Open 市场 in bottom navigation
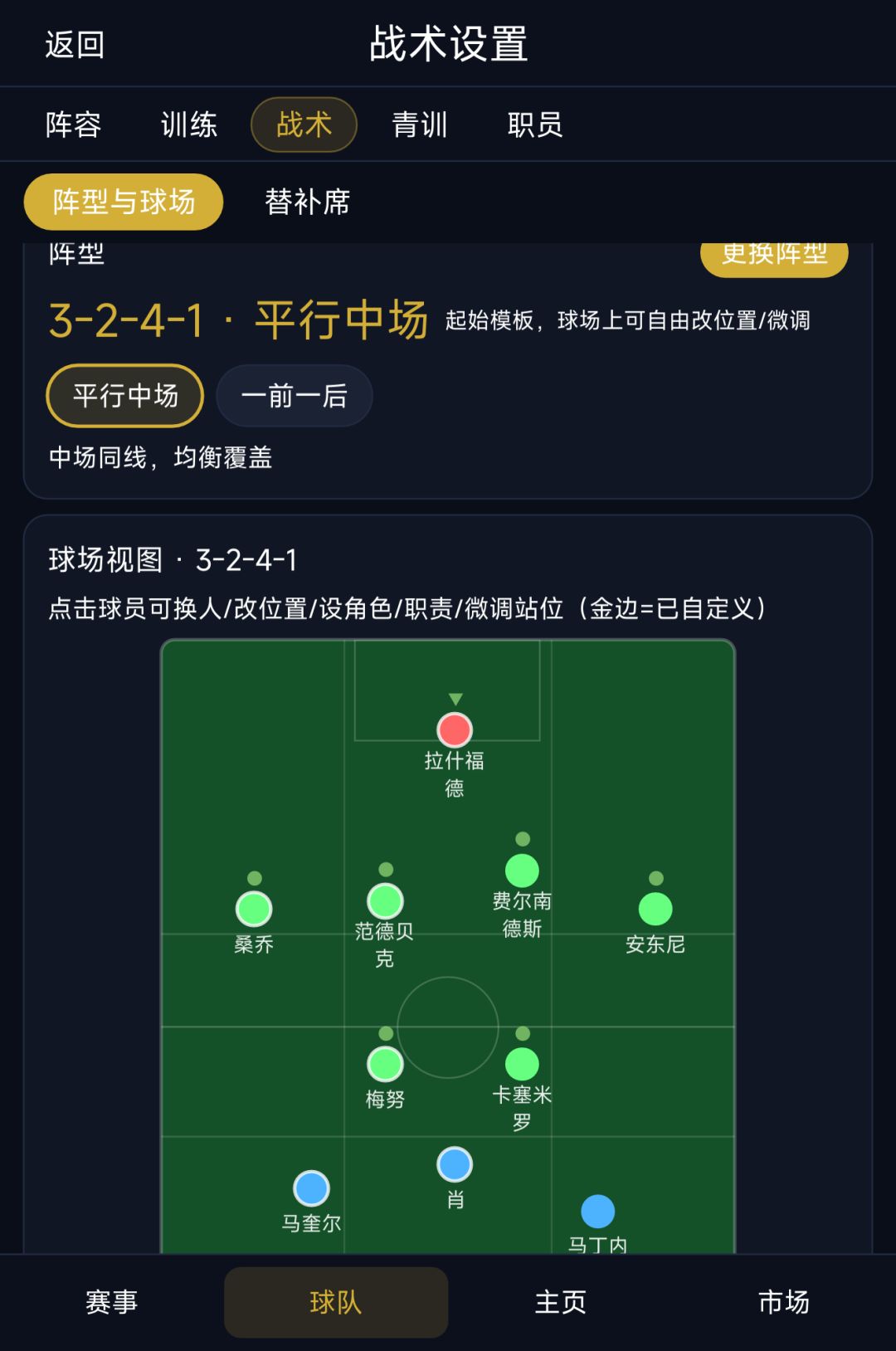The image size is (896, 1351). [784, 1302]
